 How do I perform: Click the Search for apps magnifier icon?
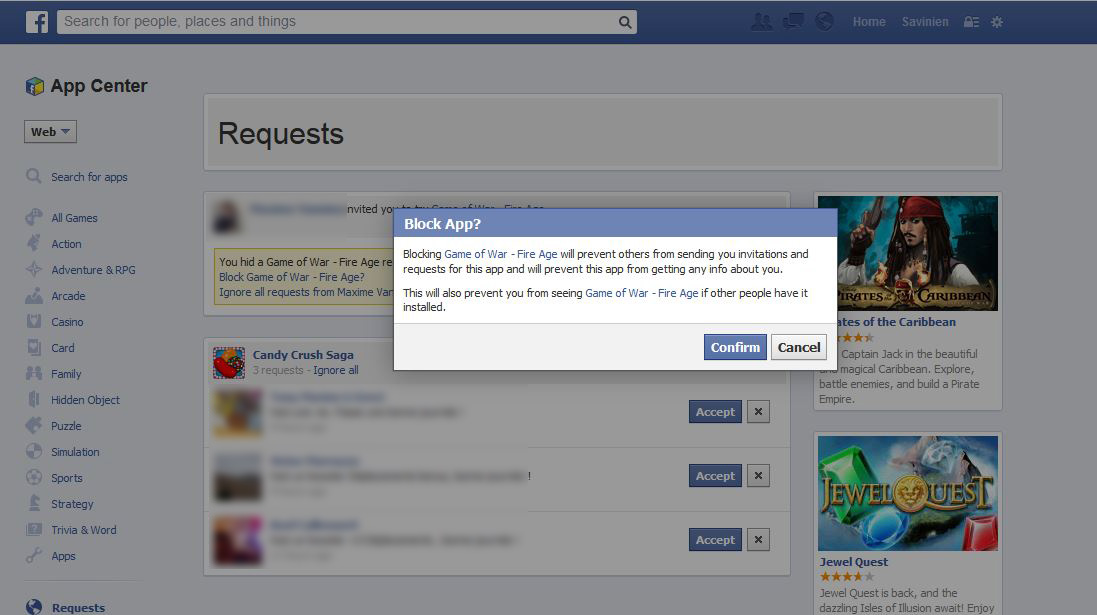34,176
